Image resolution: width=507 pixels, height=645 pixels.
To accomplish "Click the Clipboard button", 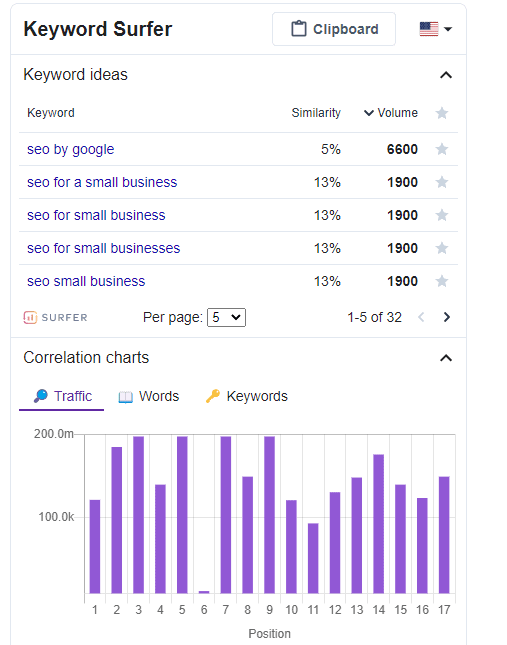I will [333, 29].
